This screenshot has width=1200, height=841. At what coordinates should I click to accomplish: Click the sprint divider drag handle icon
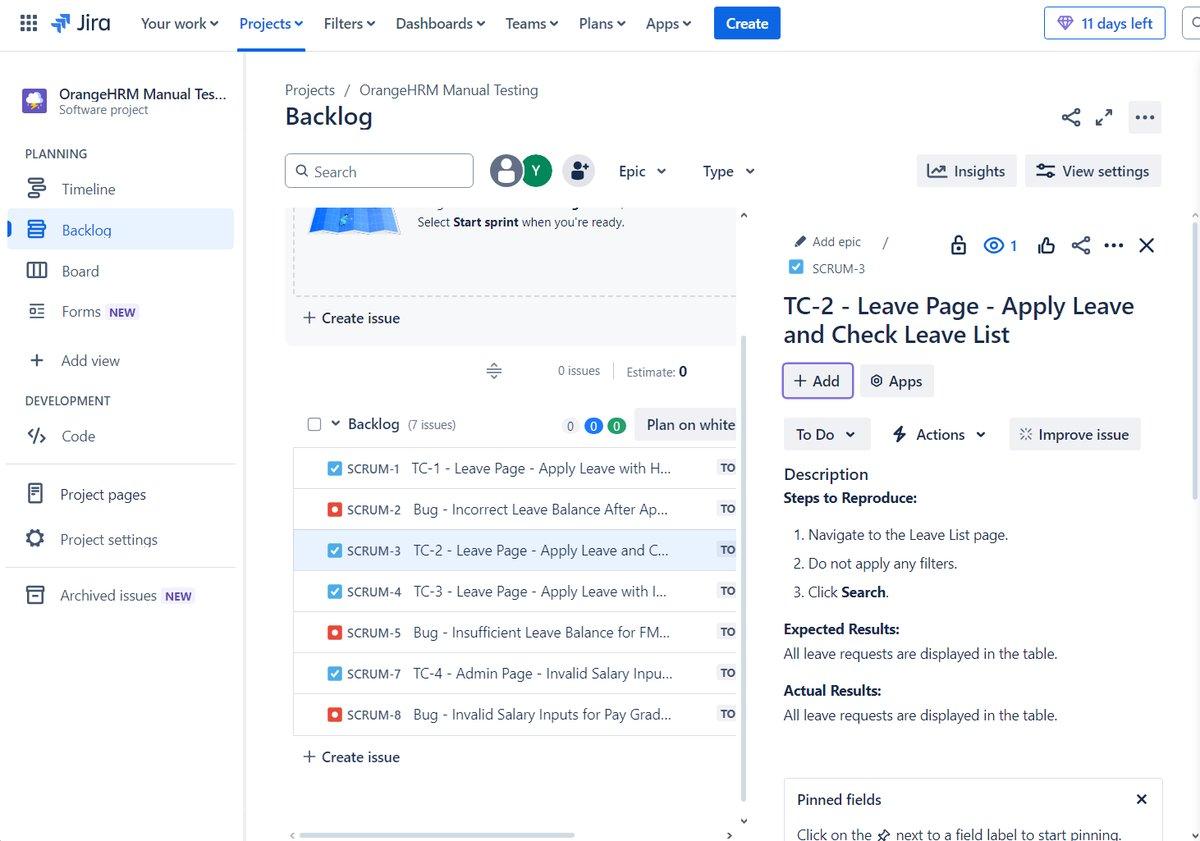[x=494, y=371]
